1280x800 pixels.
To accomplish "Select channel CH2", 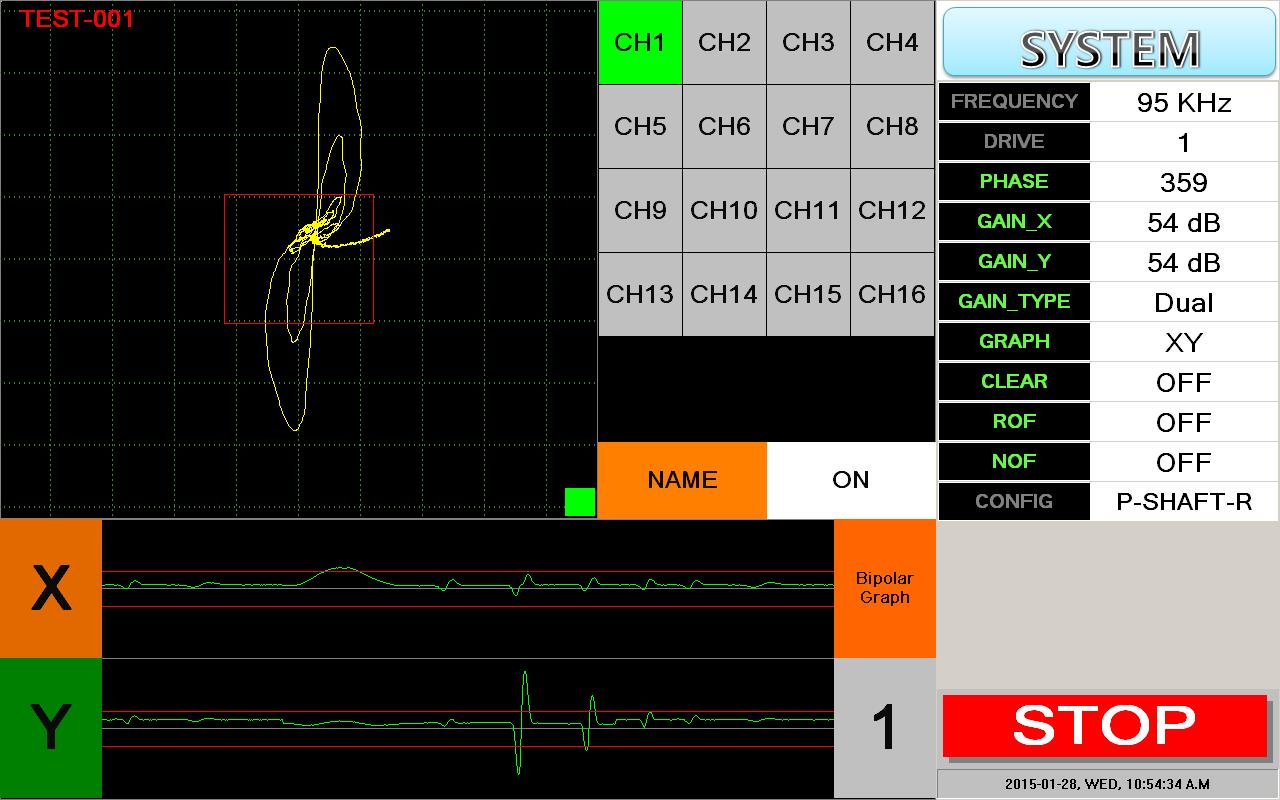I will point(724,42).
